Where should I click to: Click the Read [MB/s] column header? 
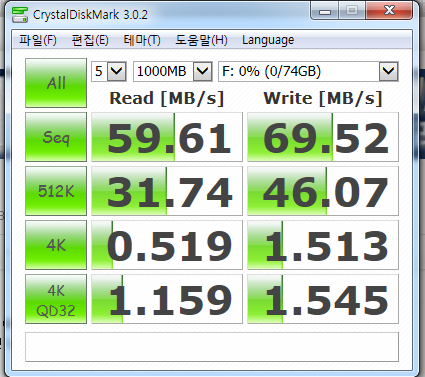coord(167,99)
